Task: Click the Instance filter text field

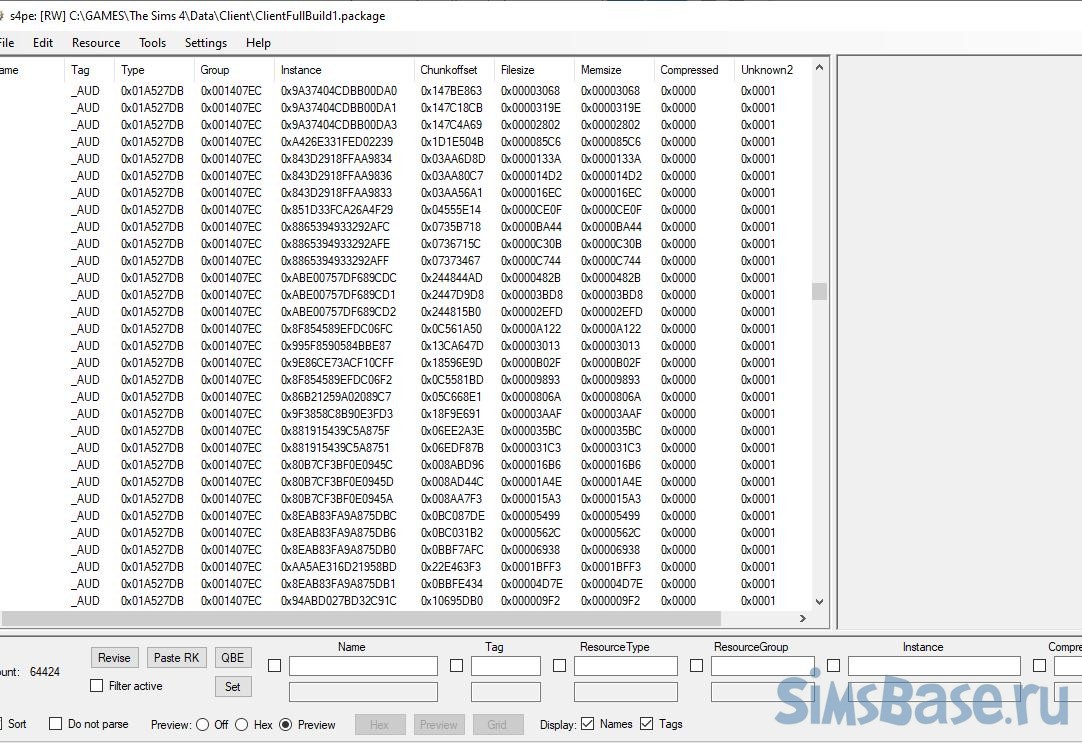Action: click(x=933, y=666)
